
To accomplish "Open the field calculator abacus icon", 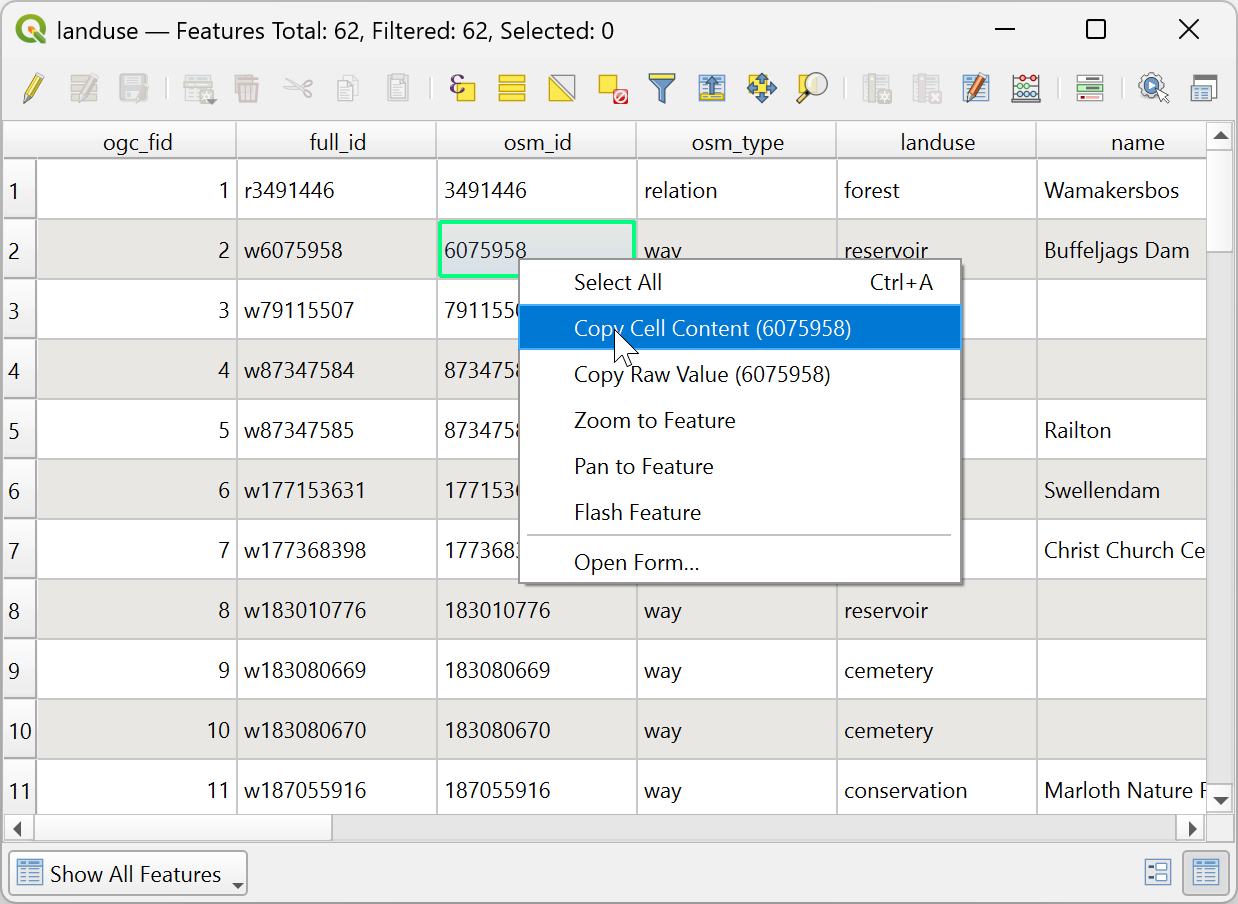I will pyautogui.click(x=1026, y=88).
